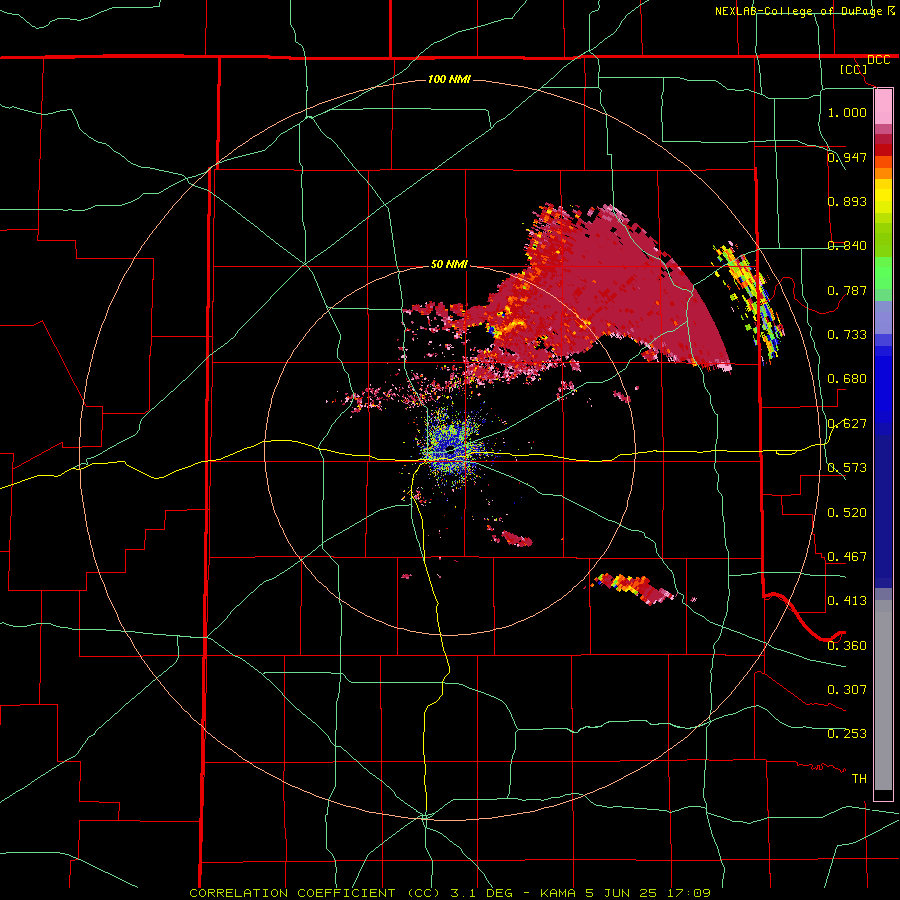Click the "100 NMI" range ring label
This screenshot has width=900, height=900.
[x=449, y=79]
